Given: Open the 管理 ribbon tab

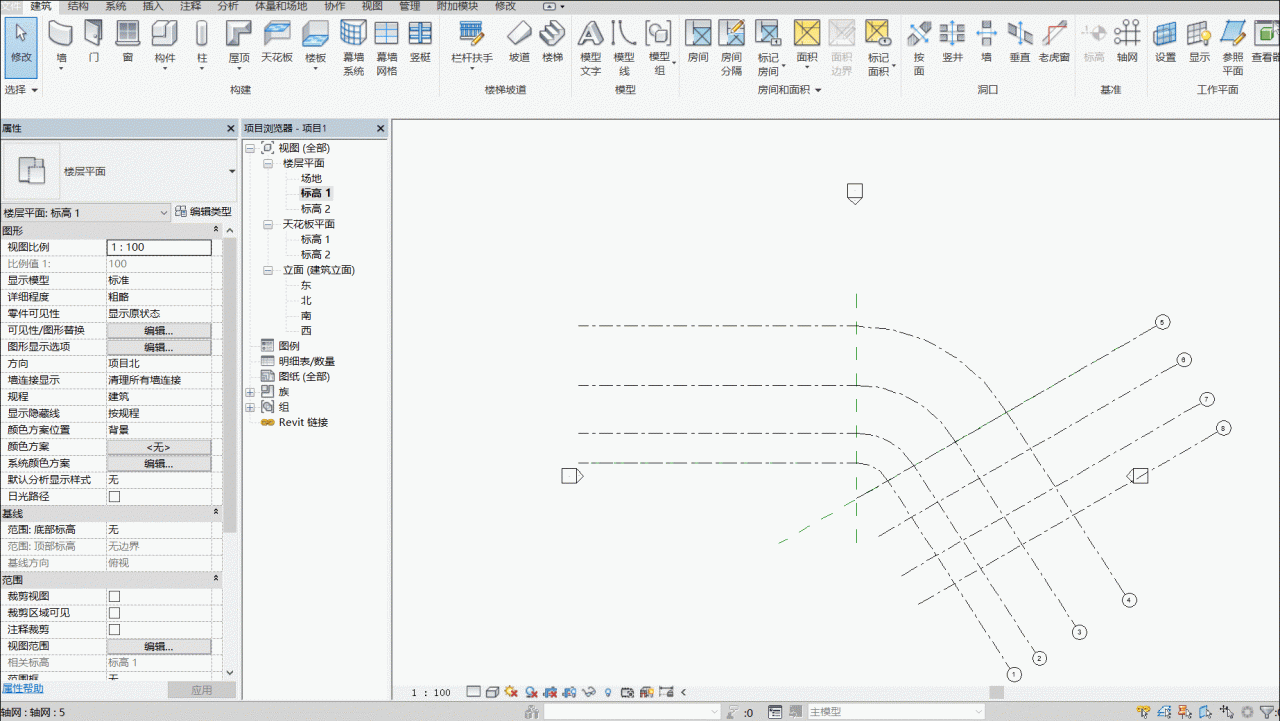Looking at the screenshot, I should pos(410,6).
